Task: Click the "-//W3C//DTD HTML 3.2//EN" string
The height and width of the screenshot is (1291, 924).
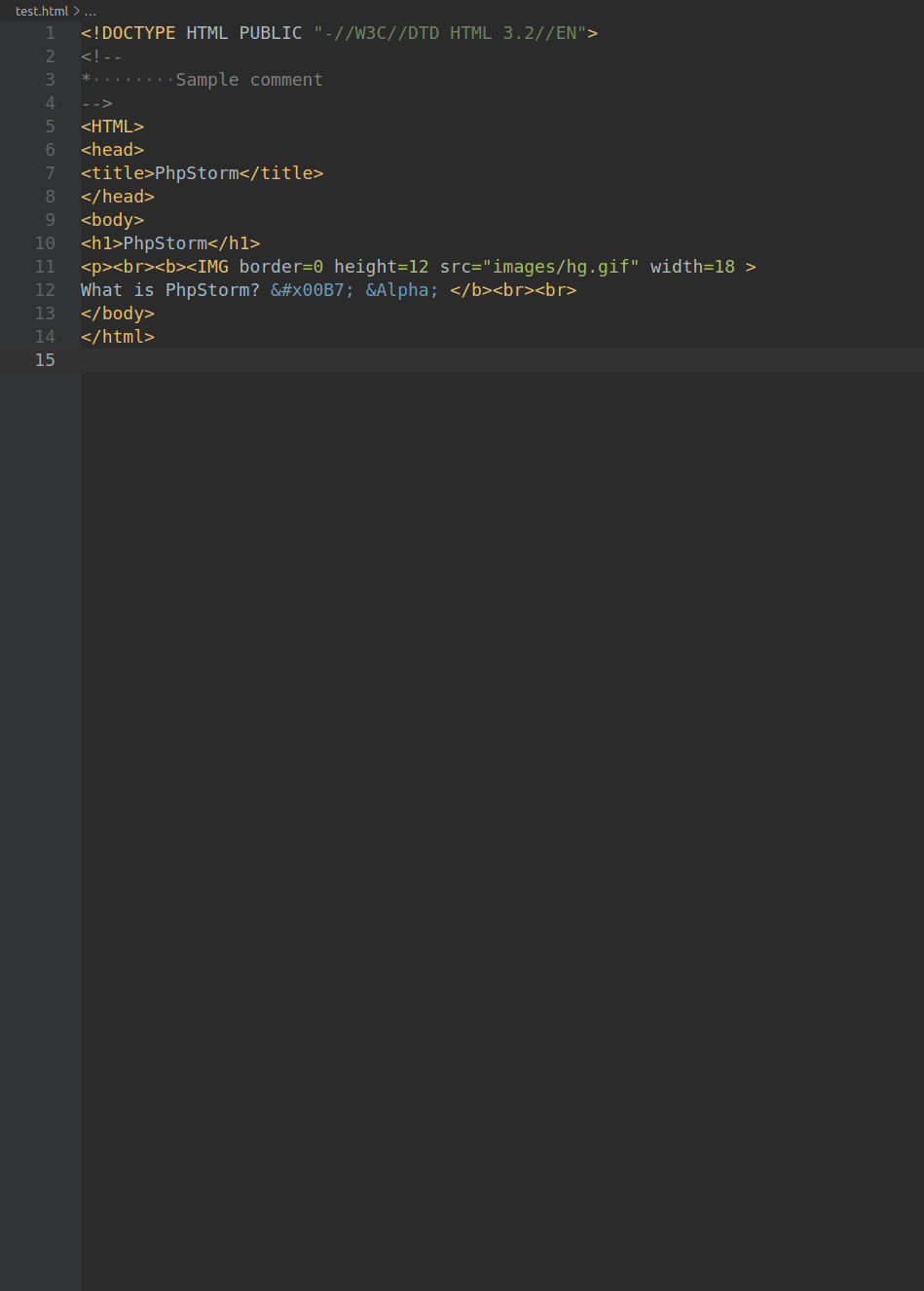Action: click(x=450, y=33)
